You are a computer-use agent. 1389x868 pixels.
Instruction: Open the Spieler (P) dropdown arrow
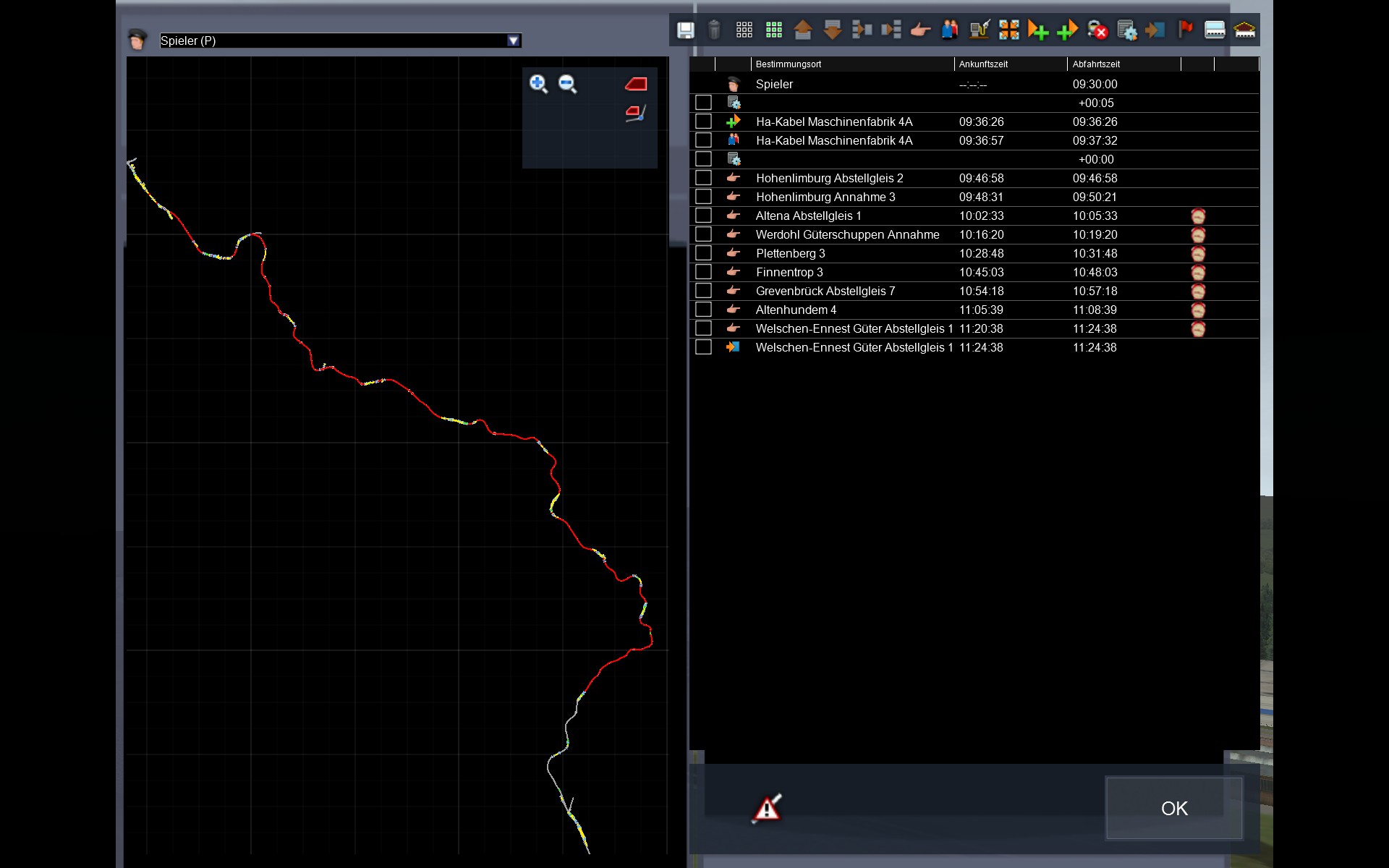pos(513,41)
